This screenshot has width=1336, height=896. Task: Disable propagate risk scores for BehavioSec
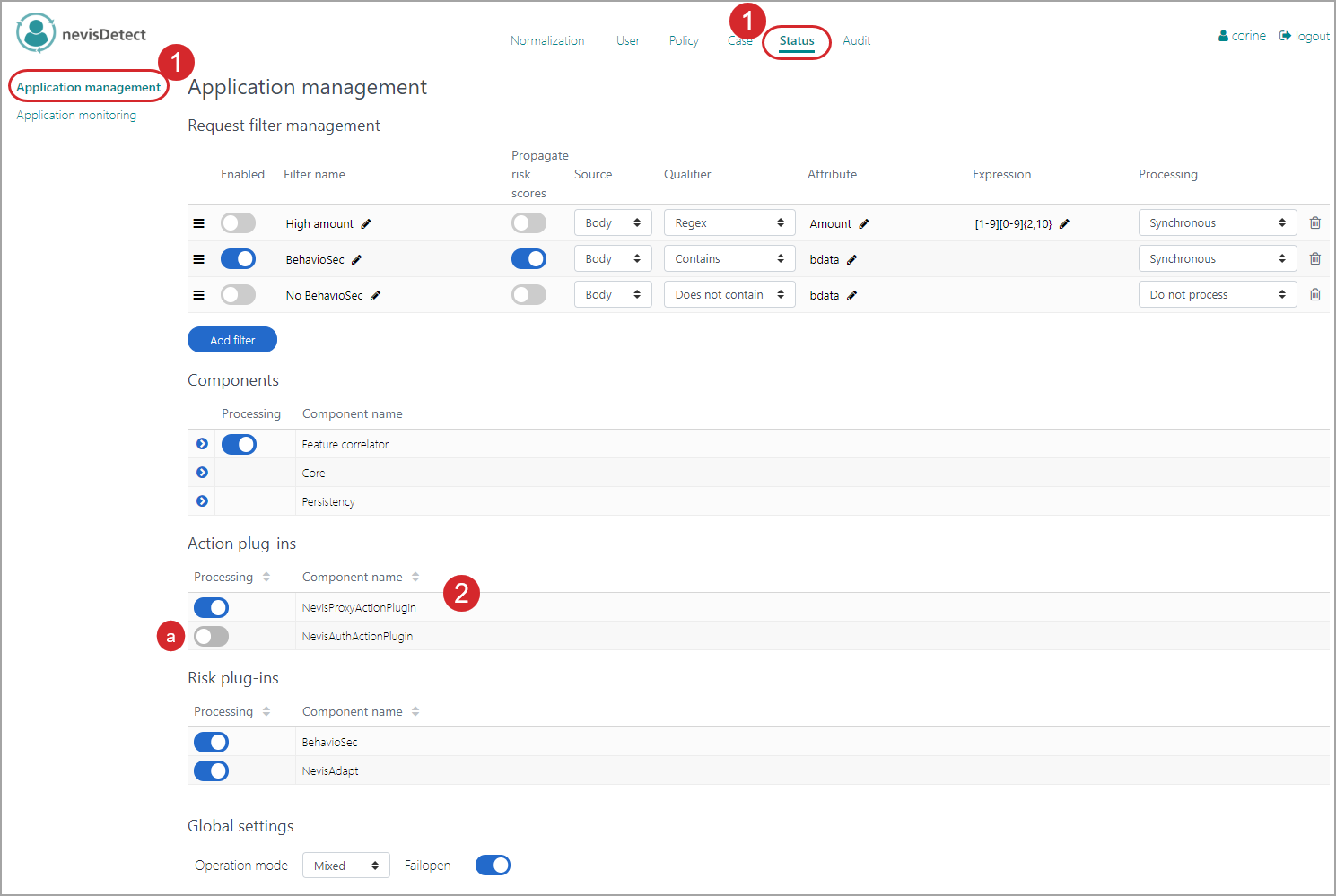click(528, 259)
